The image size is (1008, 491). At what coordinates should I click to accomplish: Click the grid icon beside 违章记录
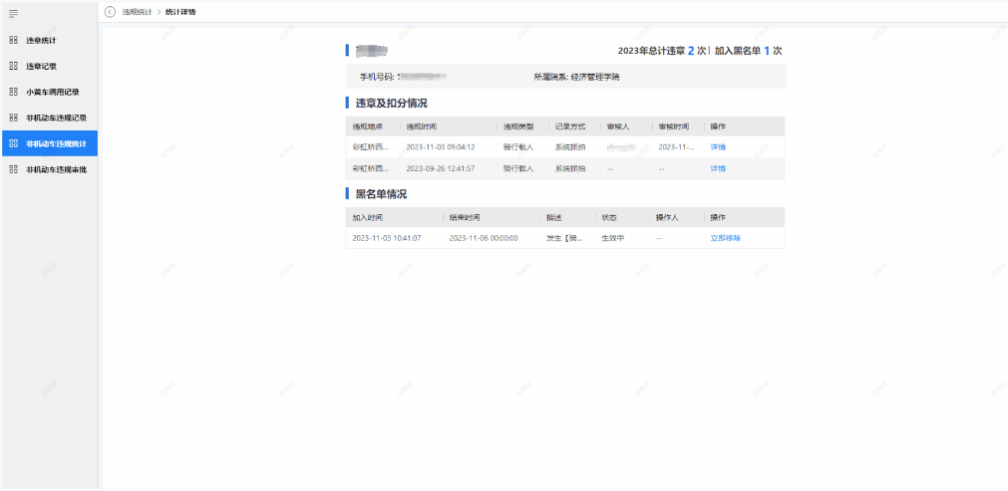tap(13, 66)
